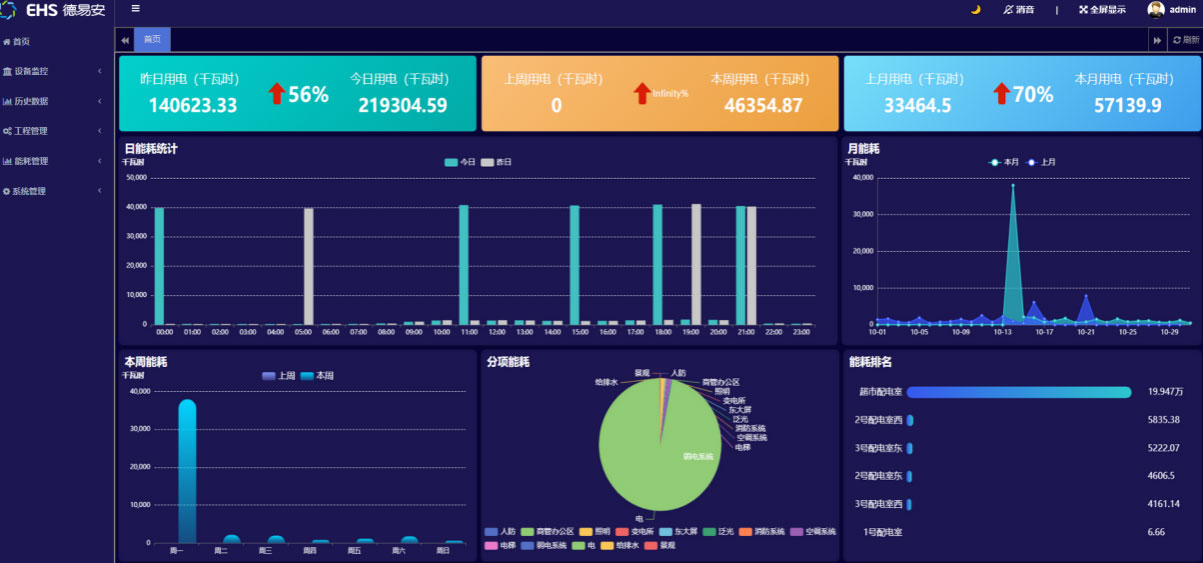Image resolution: width=1203 pixels, height=563 pixels.
Task: Click the admin user avatar
Action: pos(1156,10)
